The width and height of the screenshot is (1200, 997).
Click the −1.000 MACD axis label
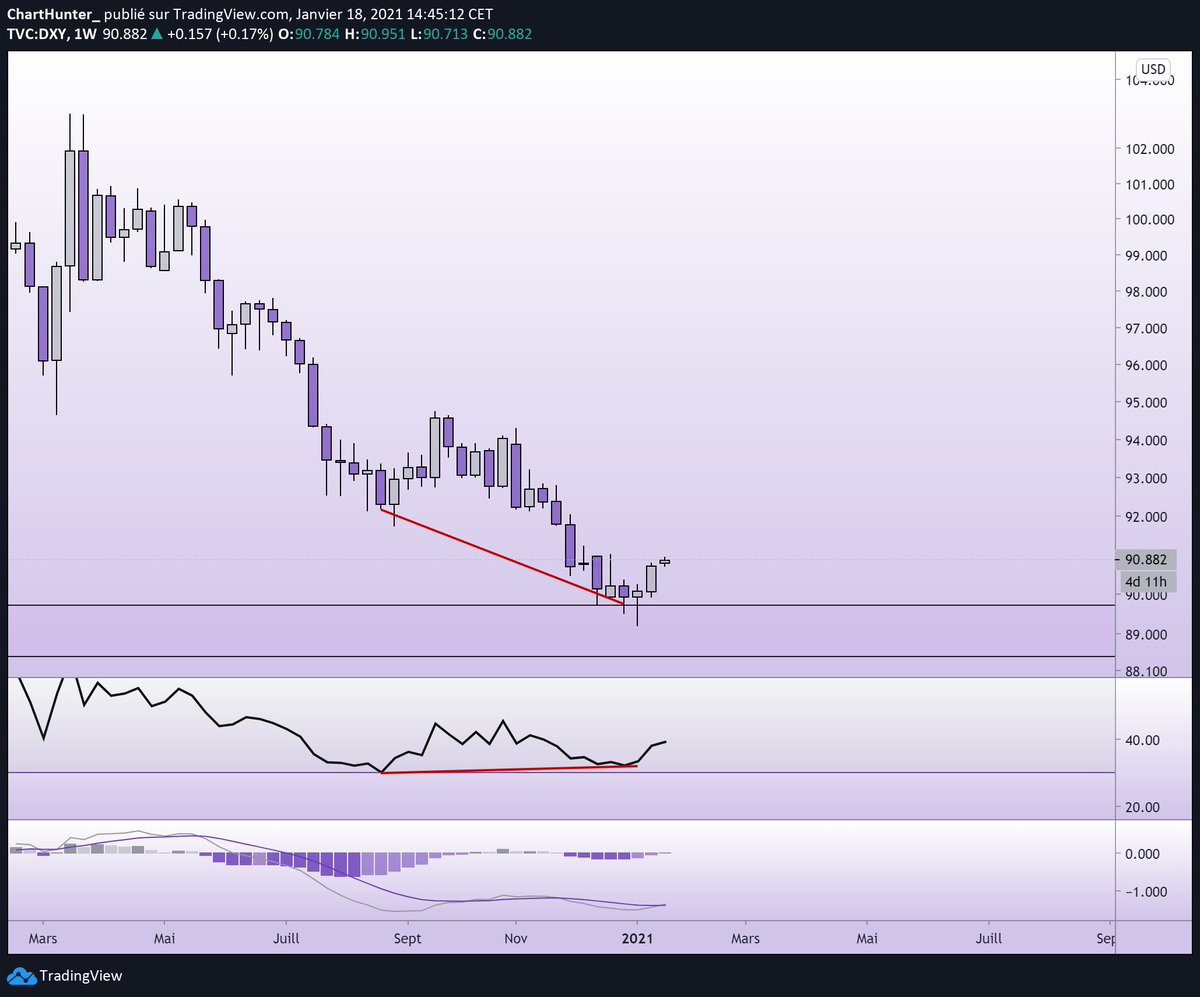click(x=1145, y=892)
